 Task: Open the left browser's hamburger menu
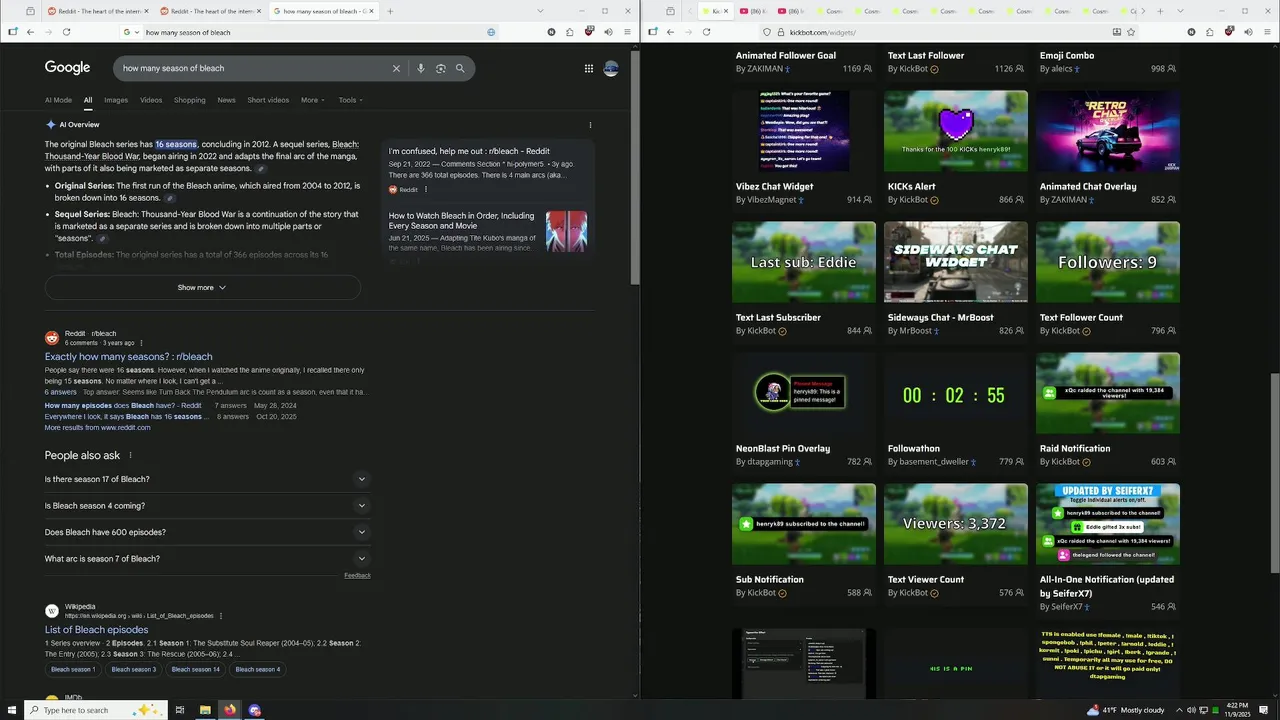click(627, 32)
